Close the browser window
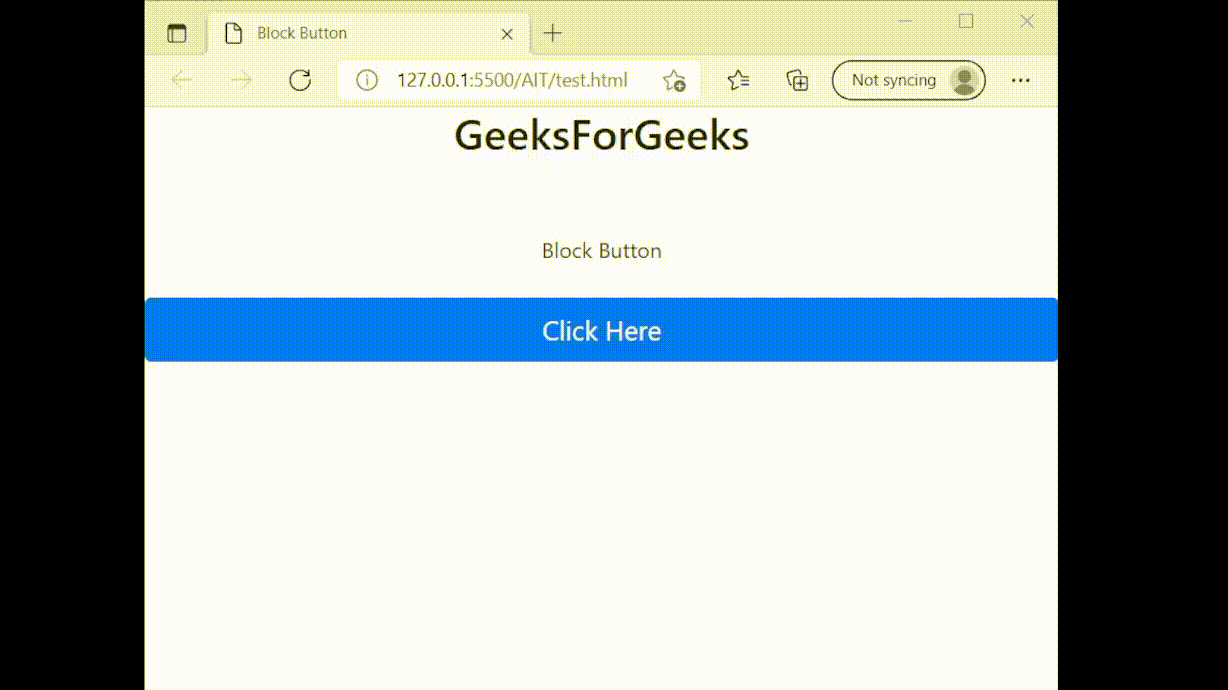Viewport: 1228px width, 690px height. [x=1026, y=21]
